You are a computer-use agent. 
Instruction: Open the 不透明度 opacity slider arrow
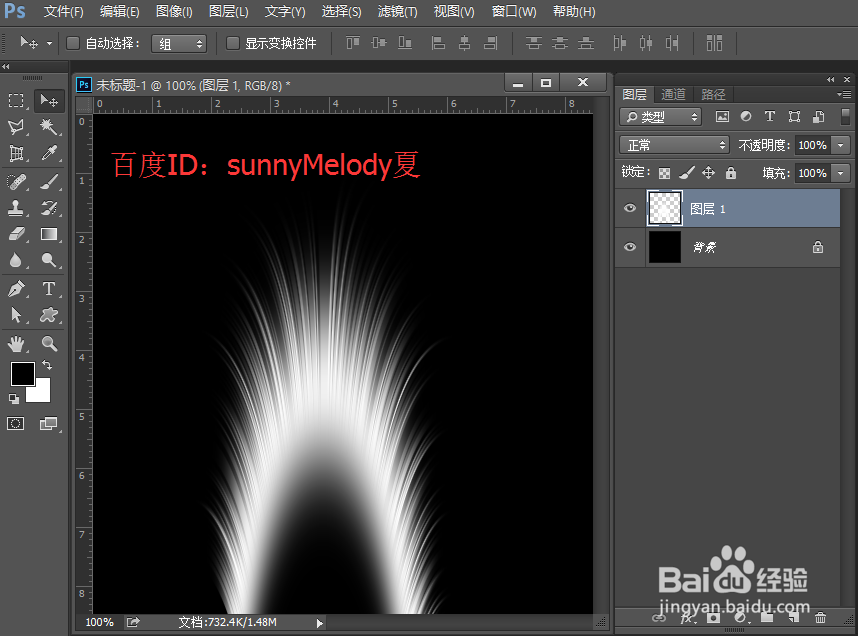coord(840,145)
